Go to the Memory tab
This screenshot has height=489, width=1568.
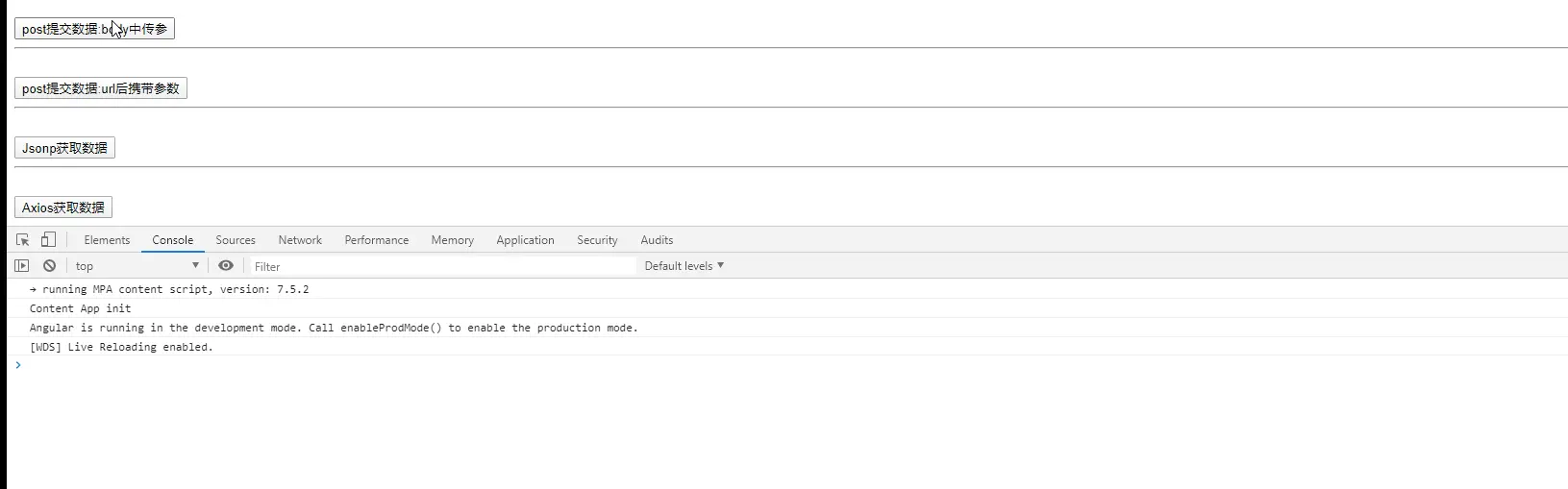point(452,240)
